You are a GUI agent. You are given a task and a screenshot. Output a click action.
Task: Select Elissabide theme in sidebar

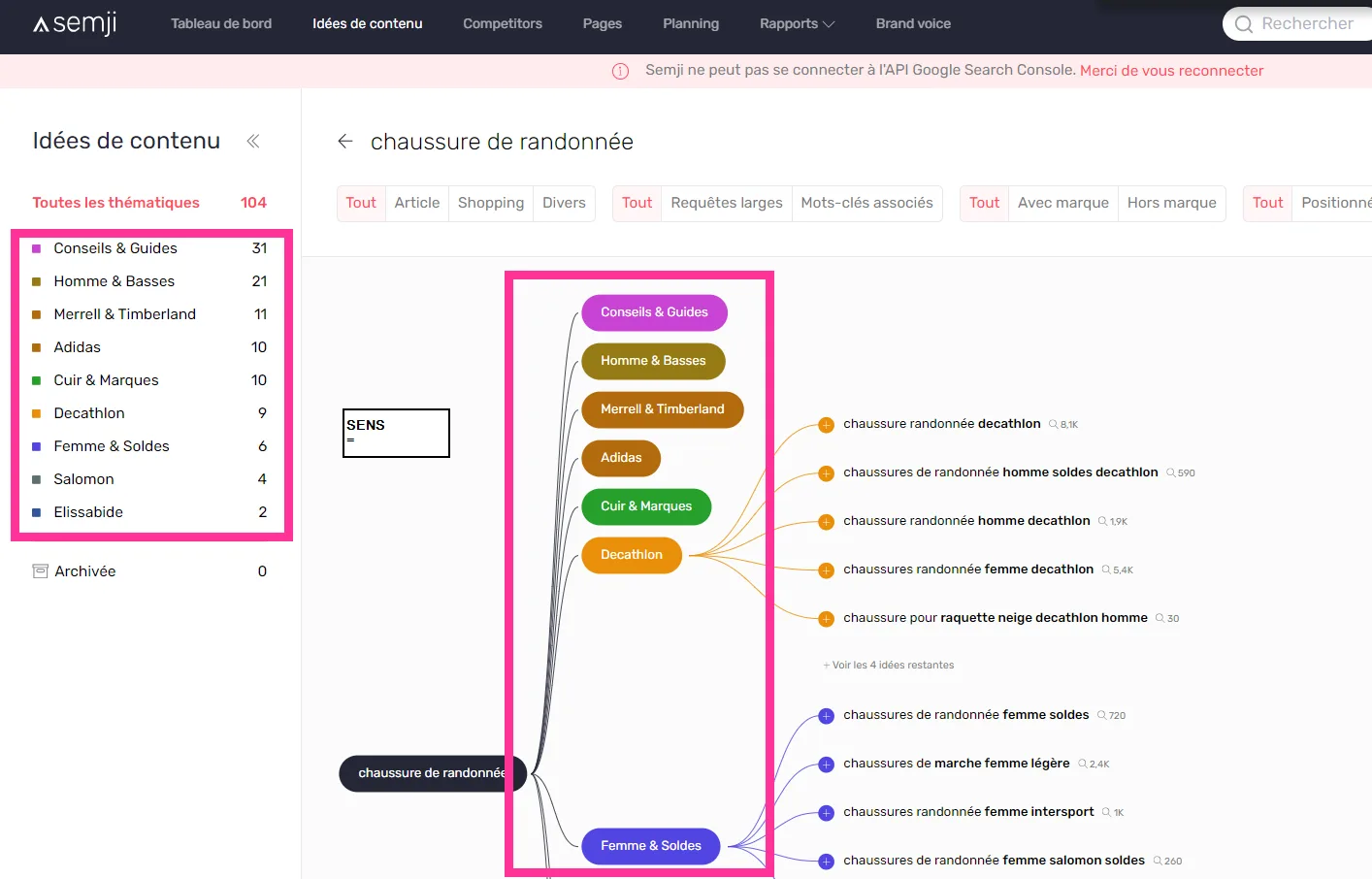[x=149, y=512]
